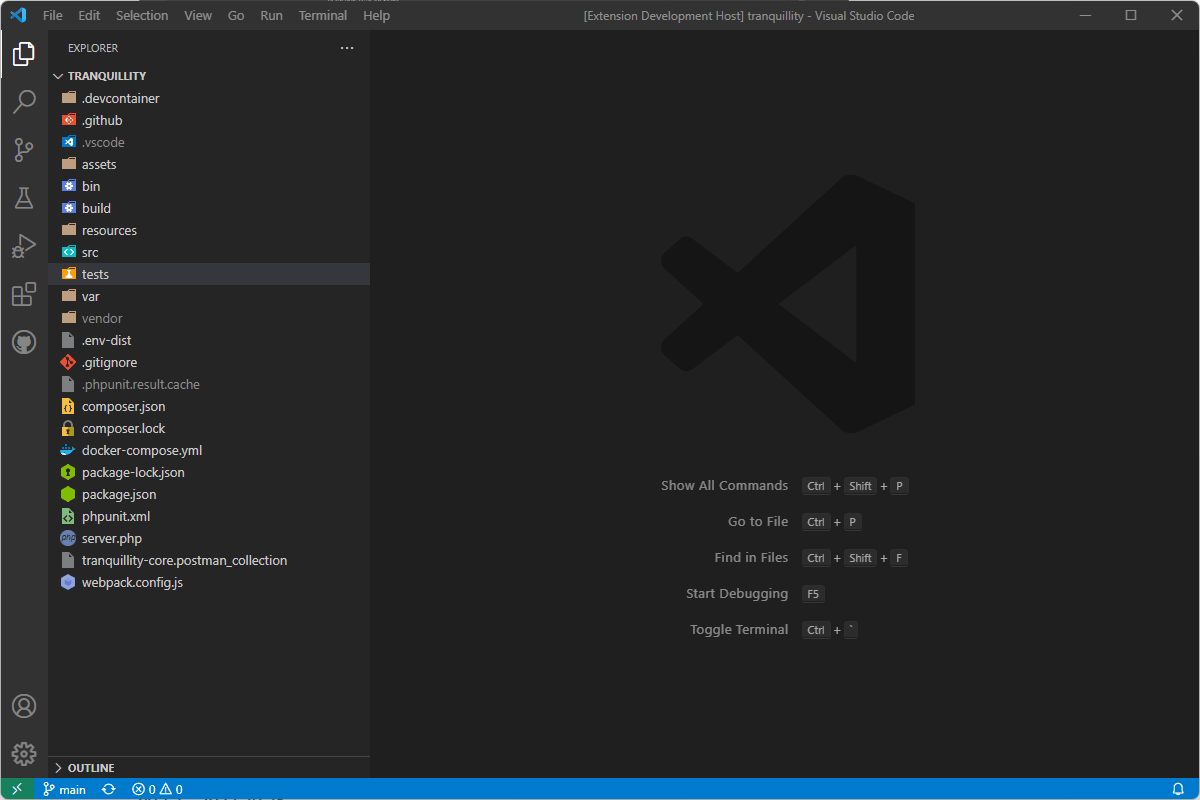Open webpack.config.js file

click(x=209, y=582)
